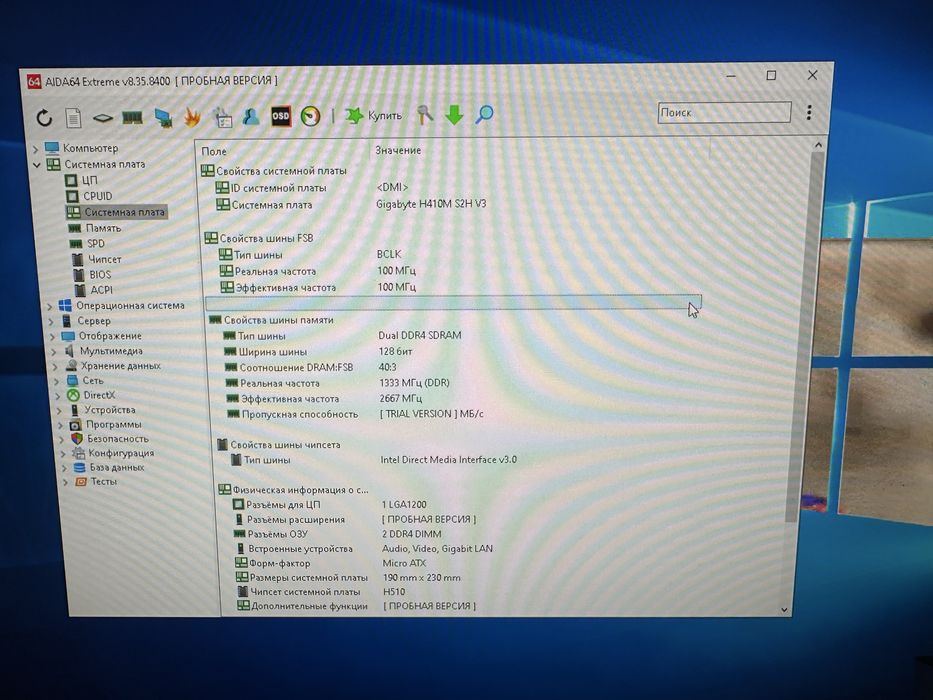Click the preferences checklist toolbar icon
The height and width of the screenshot is (700, 933).
pyautogui.click(x=222, y=117)
